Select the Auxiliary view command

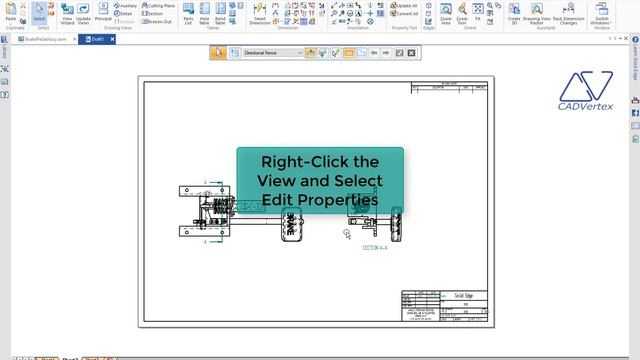pos(126,6)
